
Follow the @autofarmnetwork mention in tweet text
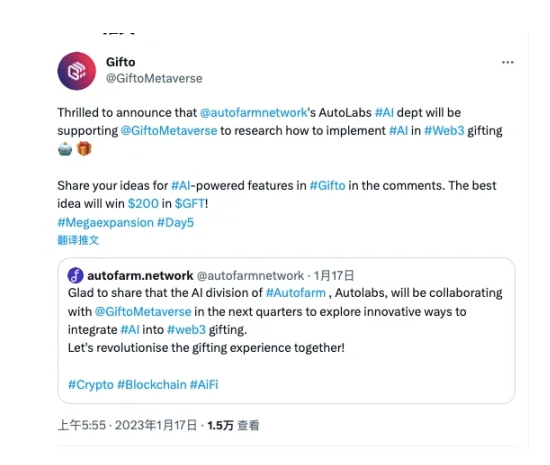254,113
